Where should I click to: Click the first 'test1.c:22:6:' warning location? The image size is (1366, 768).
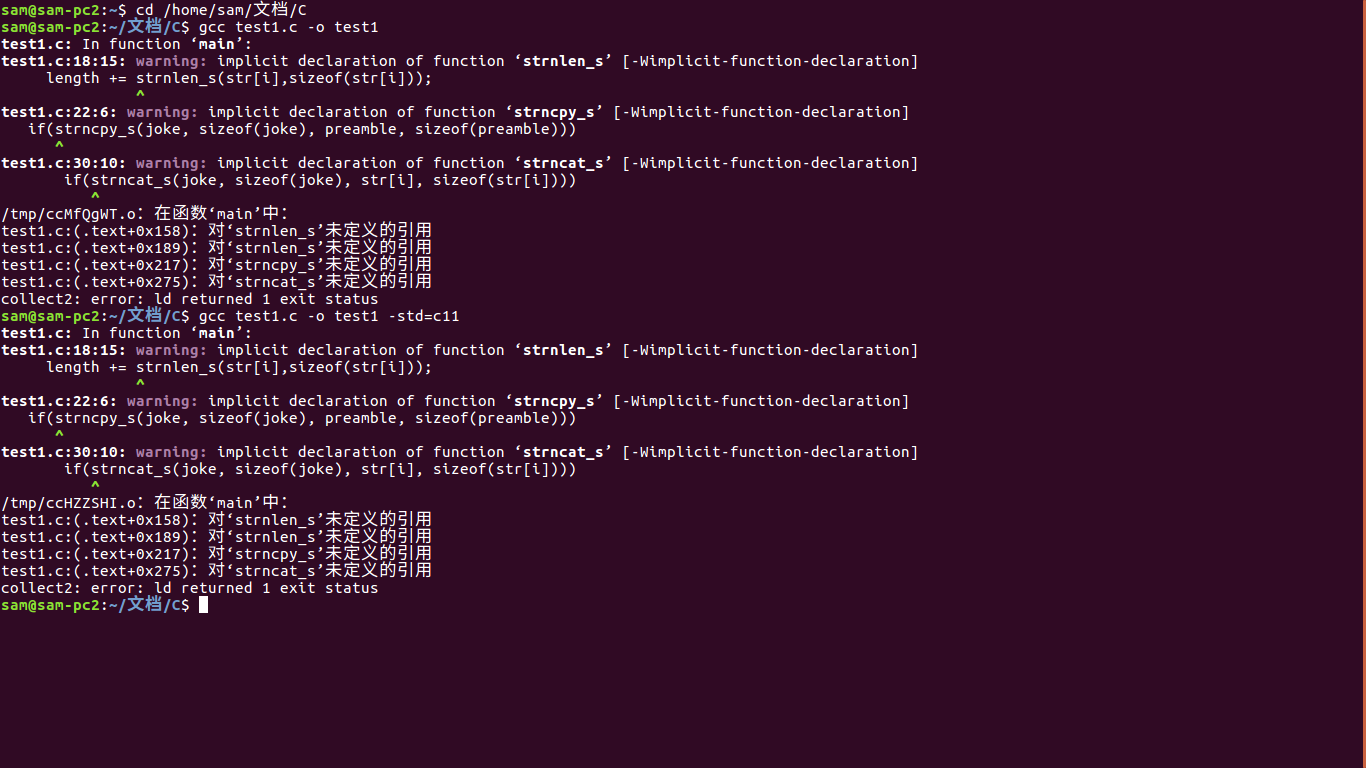59,112
